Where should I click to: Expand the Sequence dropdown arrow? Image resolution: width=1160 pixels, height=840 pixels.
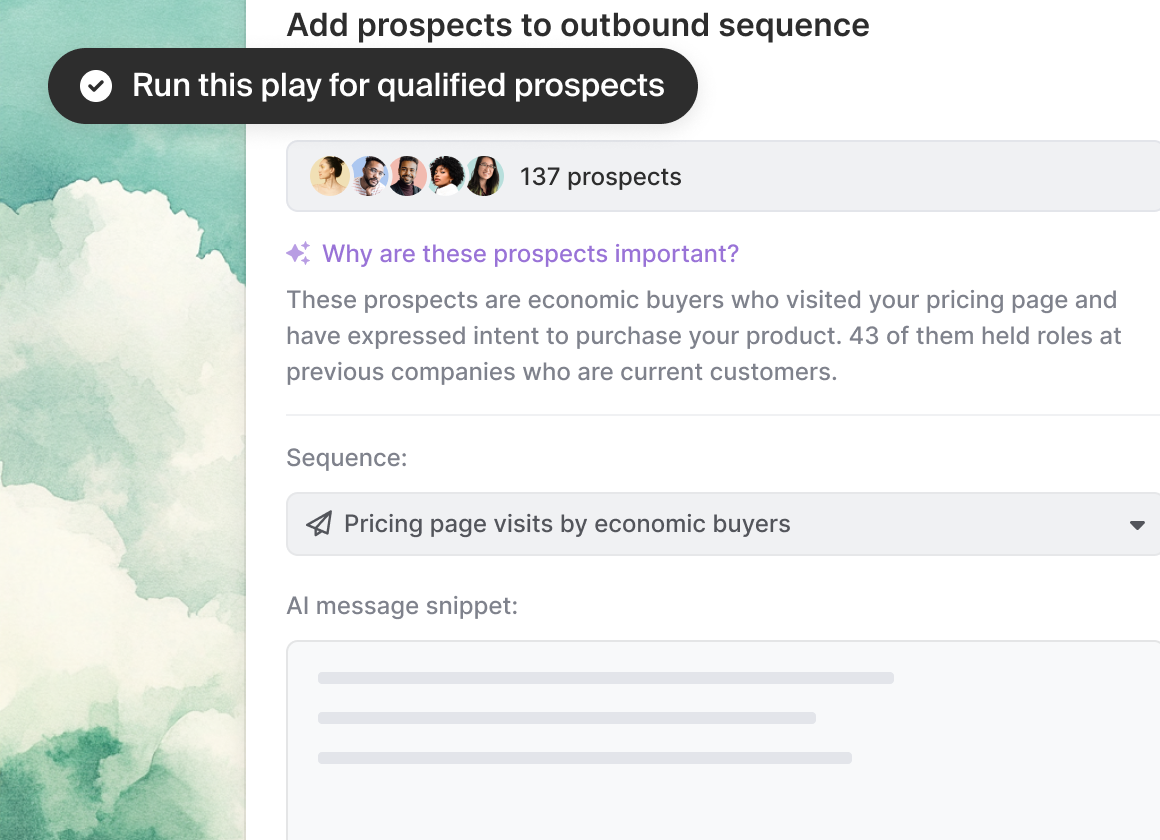pyautogui.click(x=1136, y=525)
